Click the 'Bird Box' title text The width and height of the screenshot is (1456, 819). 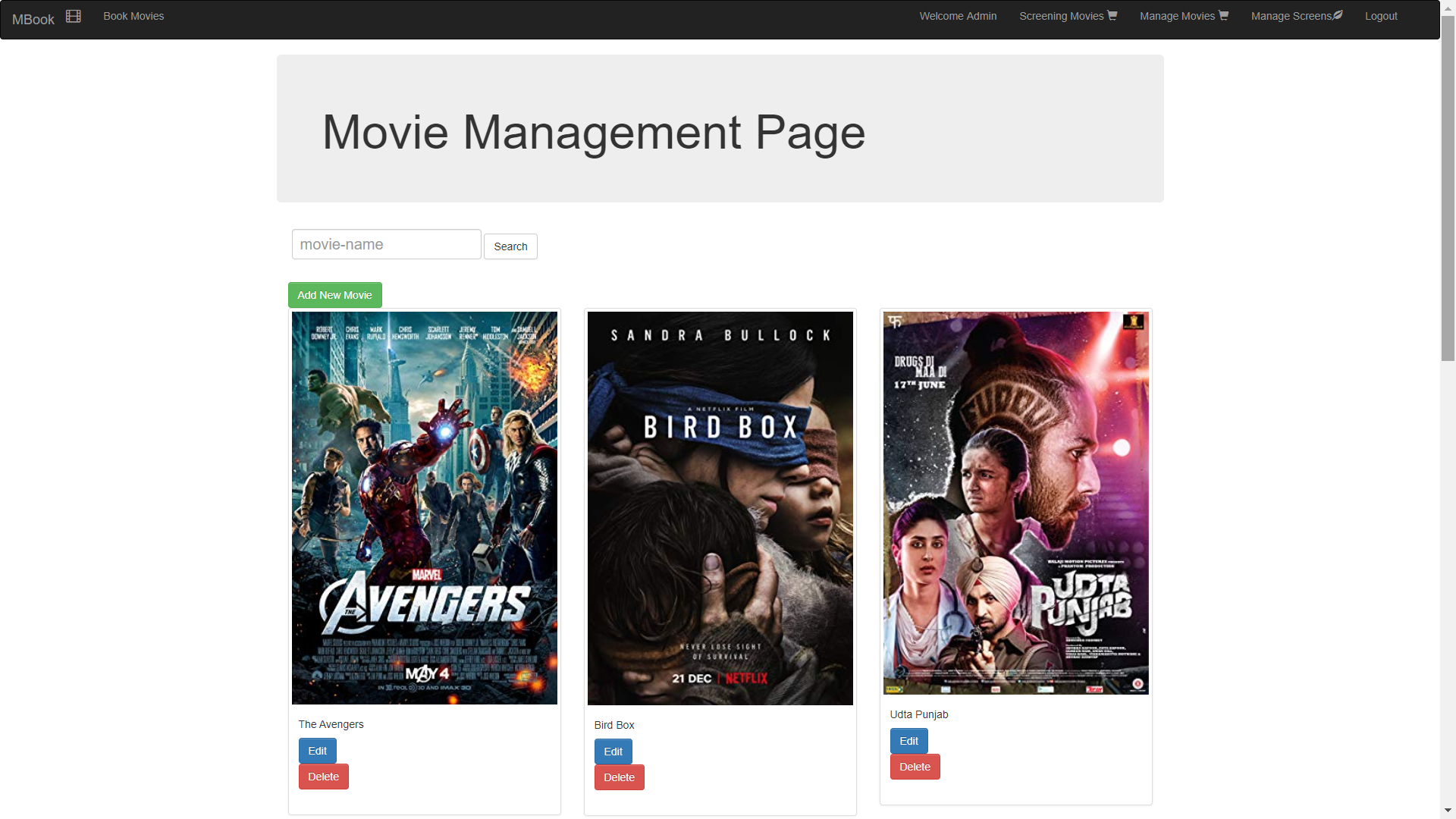614,725
